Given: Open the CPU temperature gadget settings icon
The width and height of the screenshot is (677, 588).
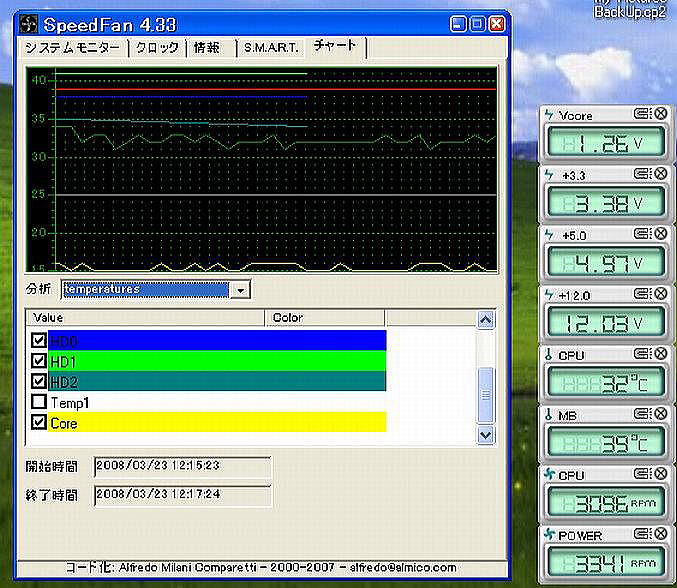Looking at the screenshot, I should coord(642,354).
